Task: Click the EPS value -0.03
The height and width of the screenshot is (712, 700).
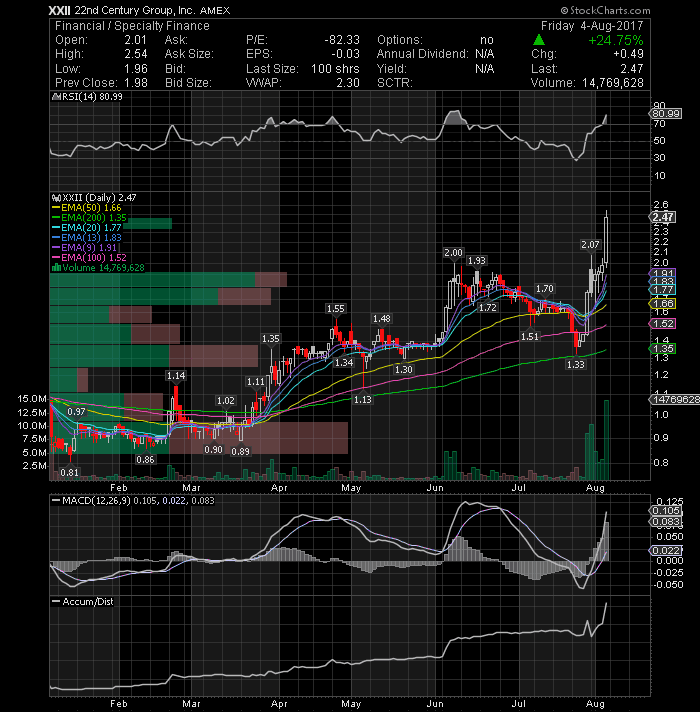Action: (345, 54)
